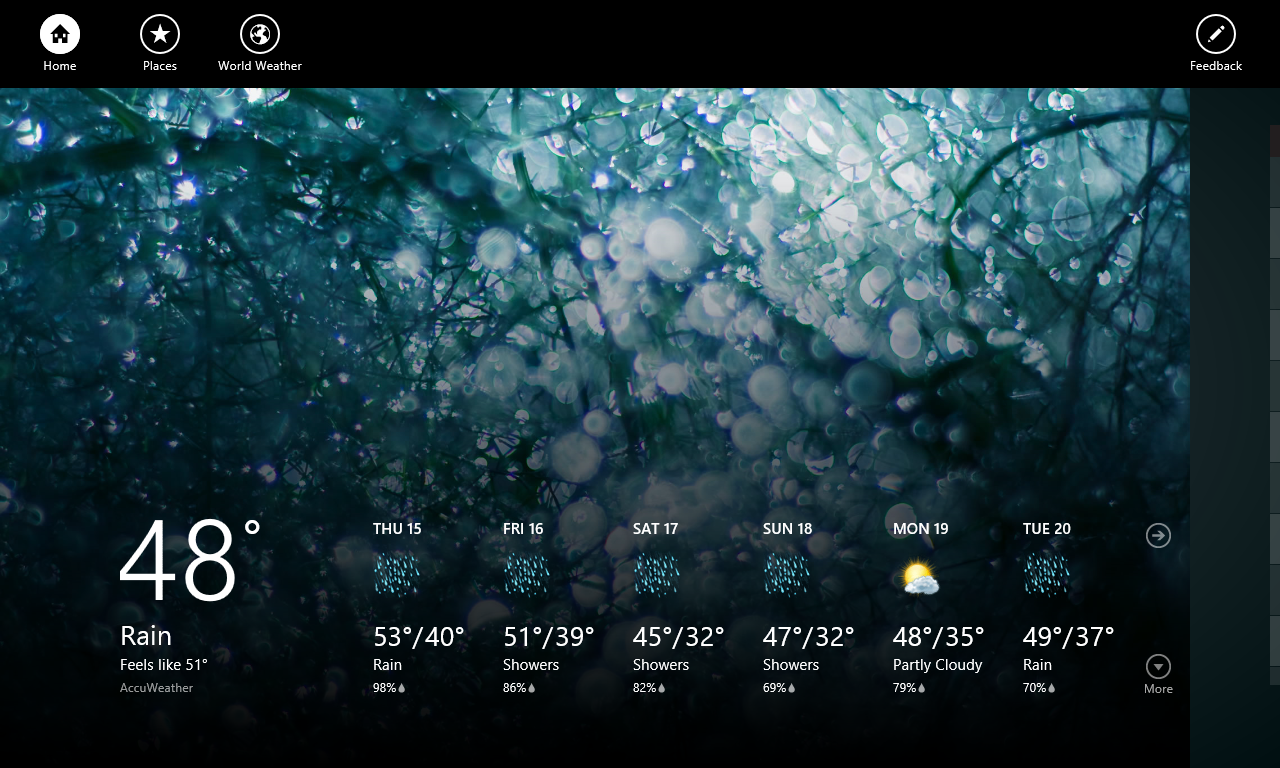Show next forecast days with the arrow
1280x768 pixels.
tap(1158, 536)
